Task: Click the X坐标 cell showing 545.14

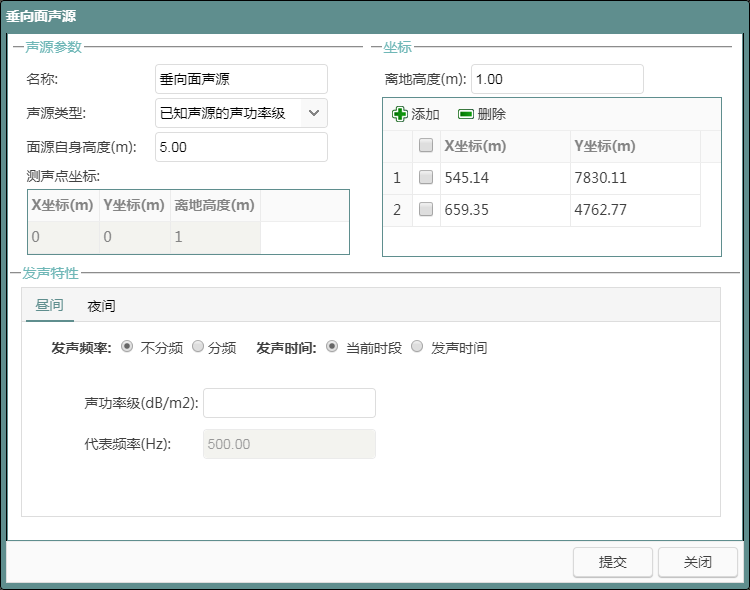Action: click(x=503, y=178)
